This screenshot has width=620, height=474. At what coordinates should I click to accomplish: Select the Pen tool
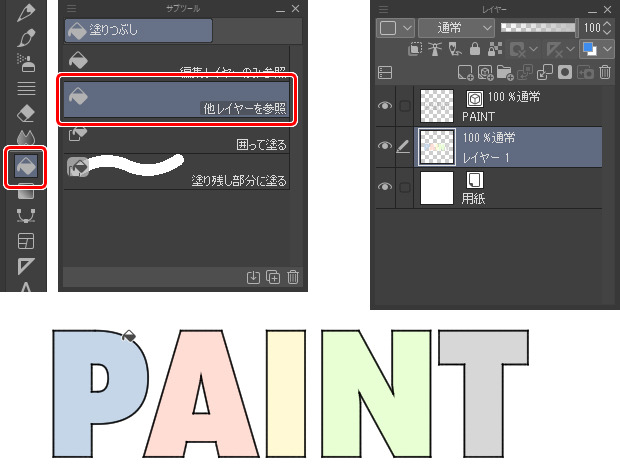26,13
